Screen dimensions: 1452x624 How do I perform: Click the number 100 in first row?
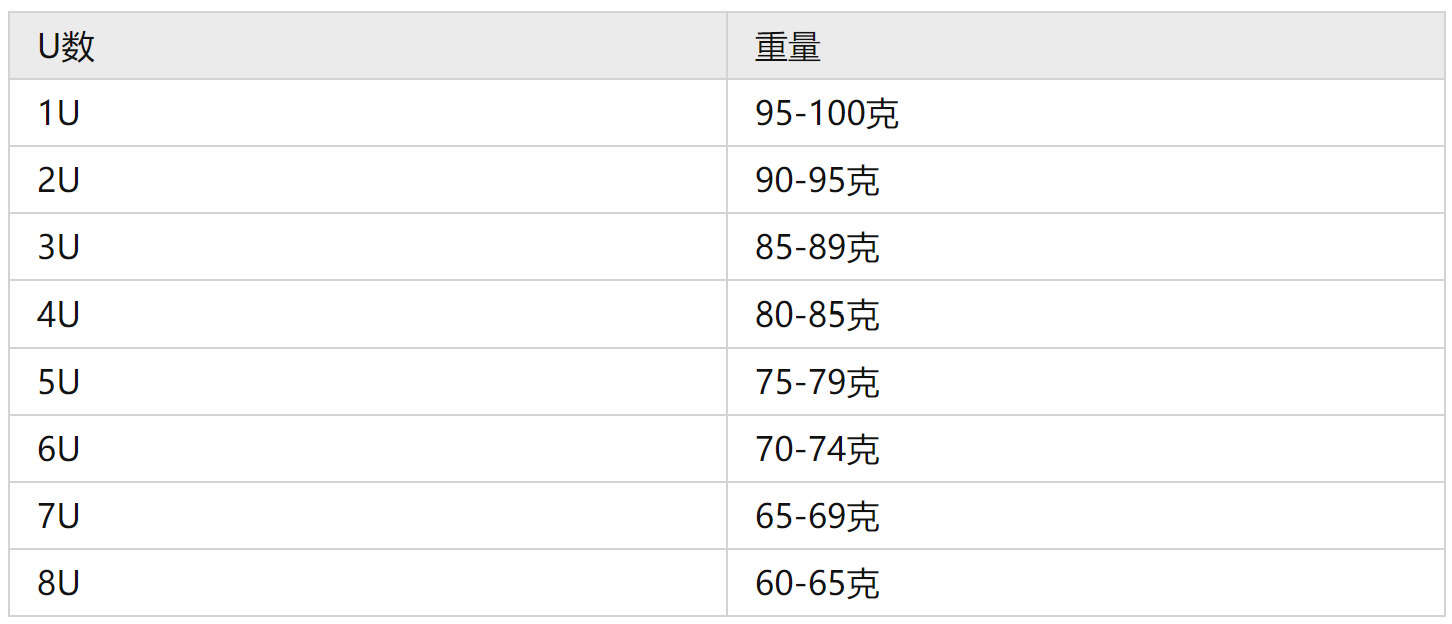coord(836,114)
